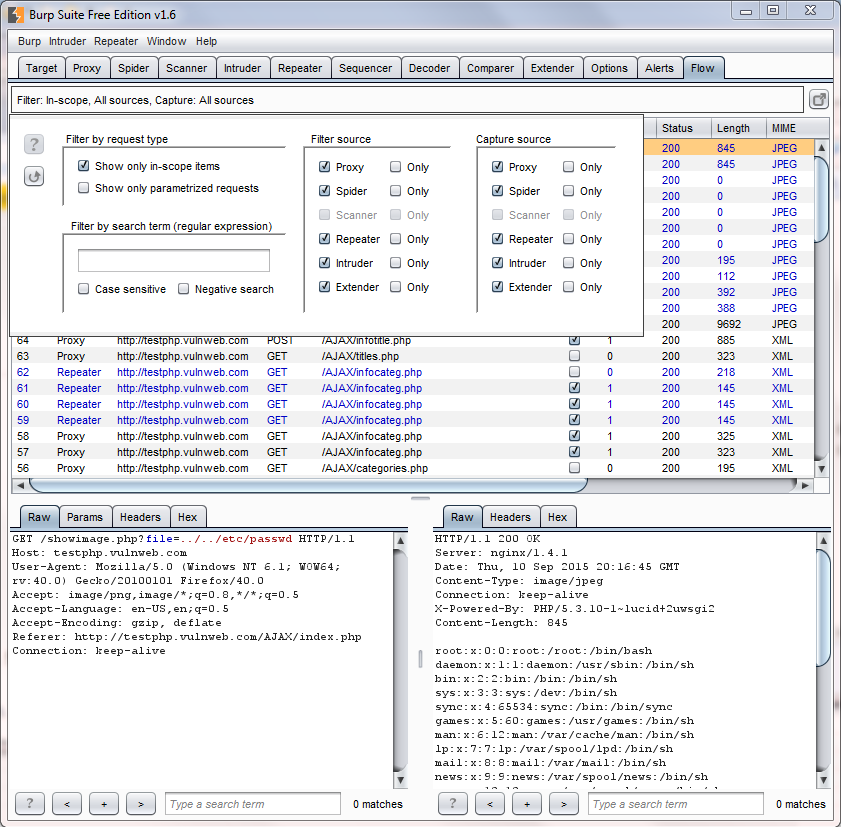Select row 56 /AJAX/categories.php entry
This screenshot has width=841, height=827.
[412, 468]
